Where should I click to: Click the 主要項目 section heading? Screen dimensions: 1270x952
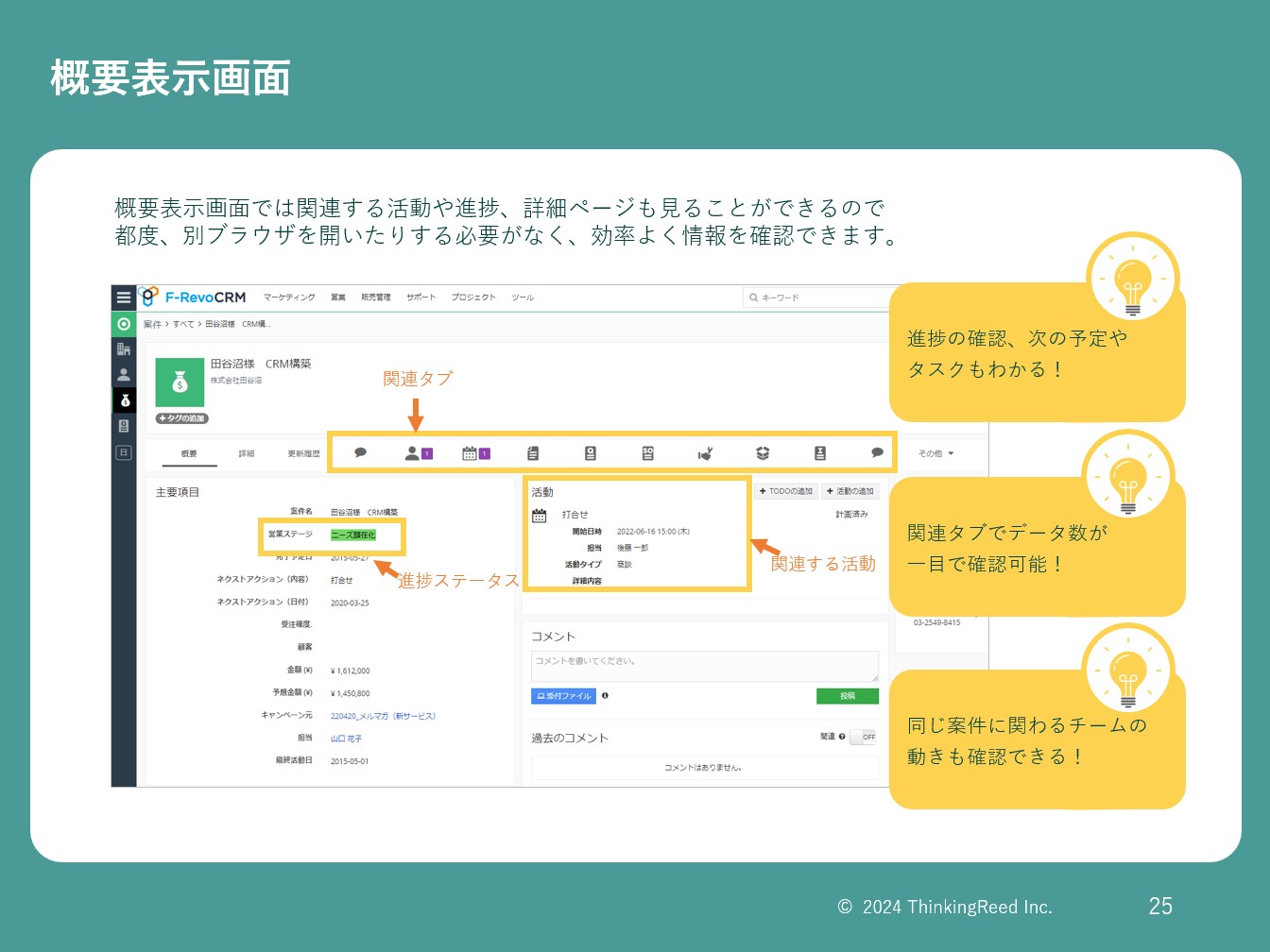tap(178, 492)
